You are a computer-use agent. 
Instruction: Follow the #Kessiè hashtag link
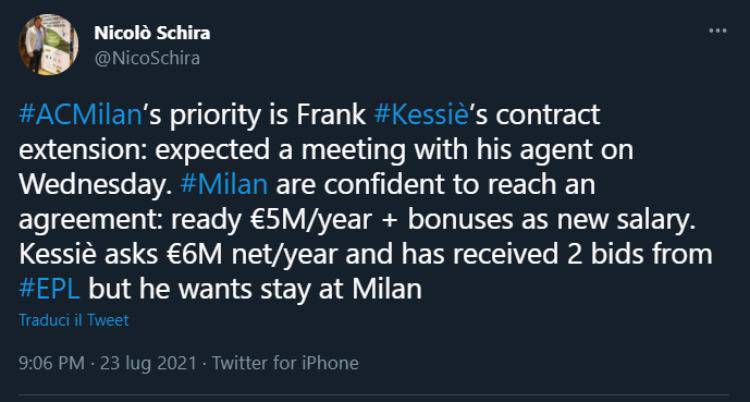tap(420, 116)
